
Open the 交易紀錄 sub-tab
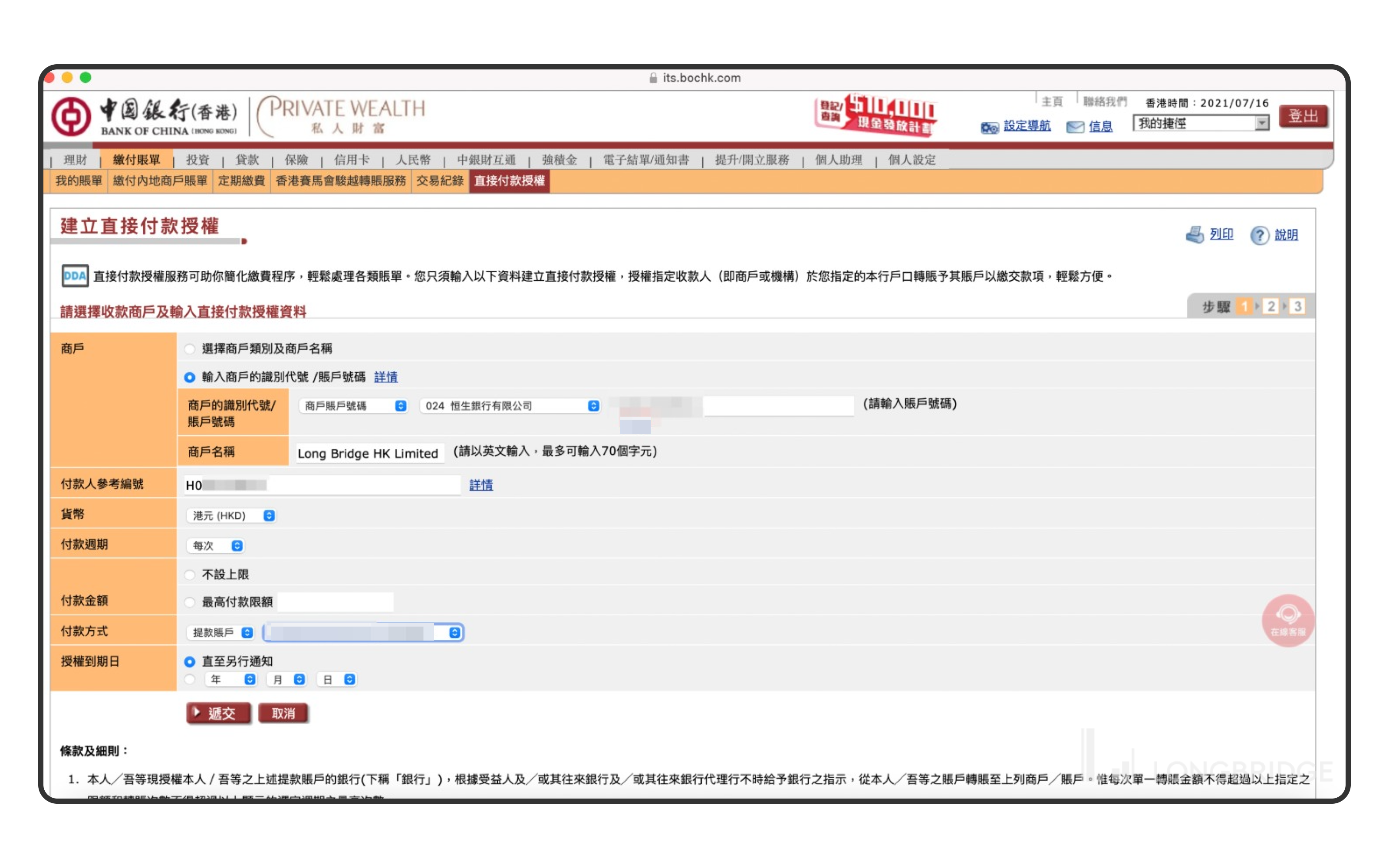[440, 181]
